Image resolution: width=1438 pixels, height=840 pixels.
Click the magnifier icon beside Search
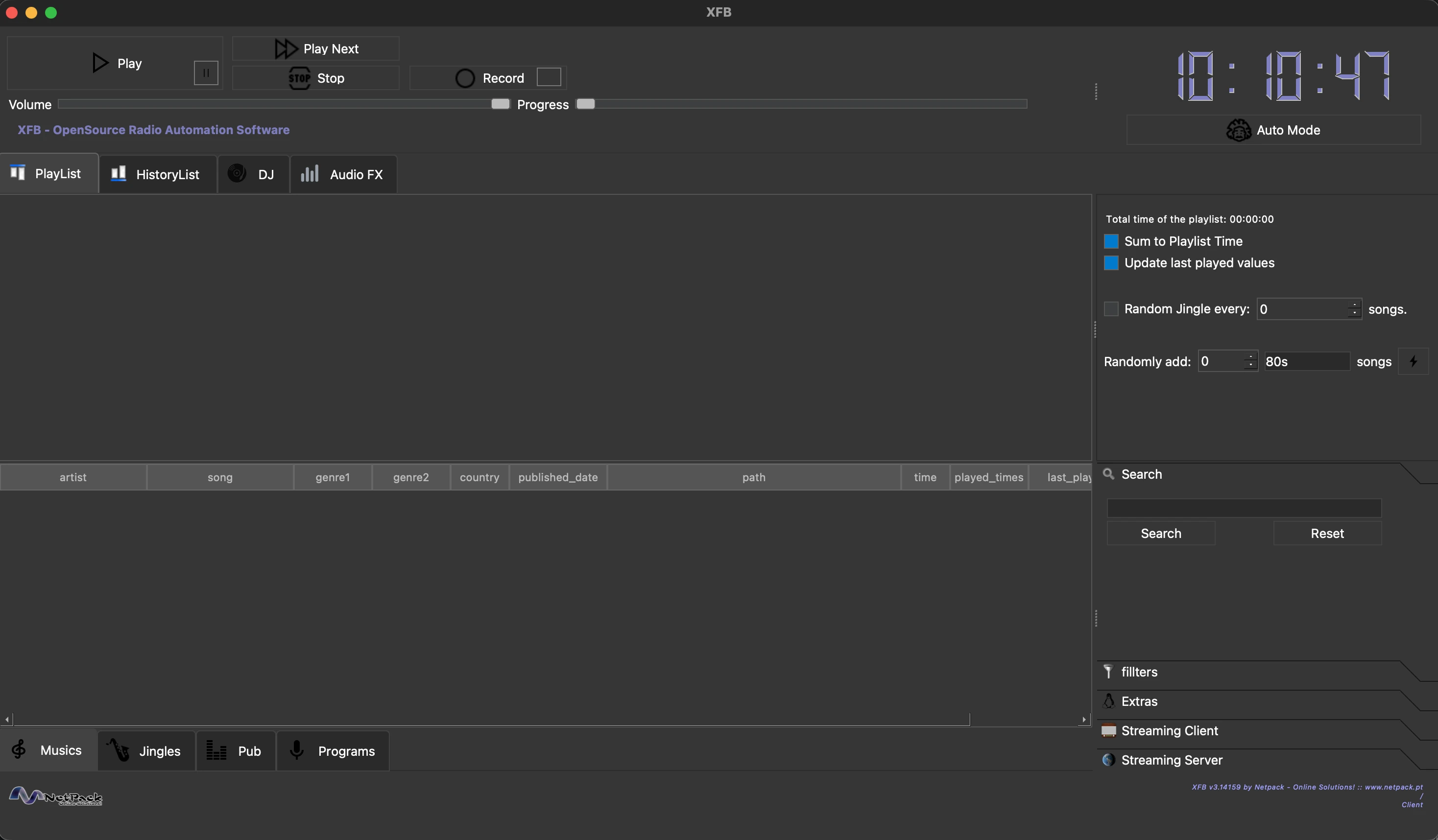[1109, 474]
